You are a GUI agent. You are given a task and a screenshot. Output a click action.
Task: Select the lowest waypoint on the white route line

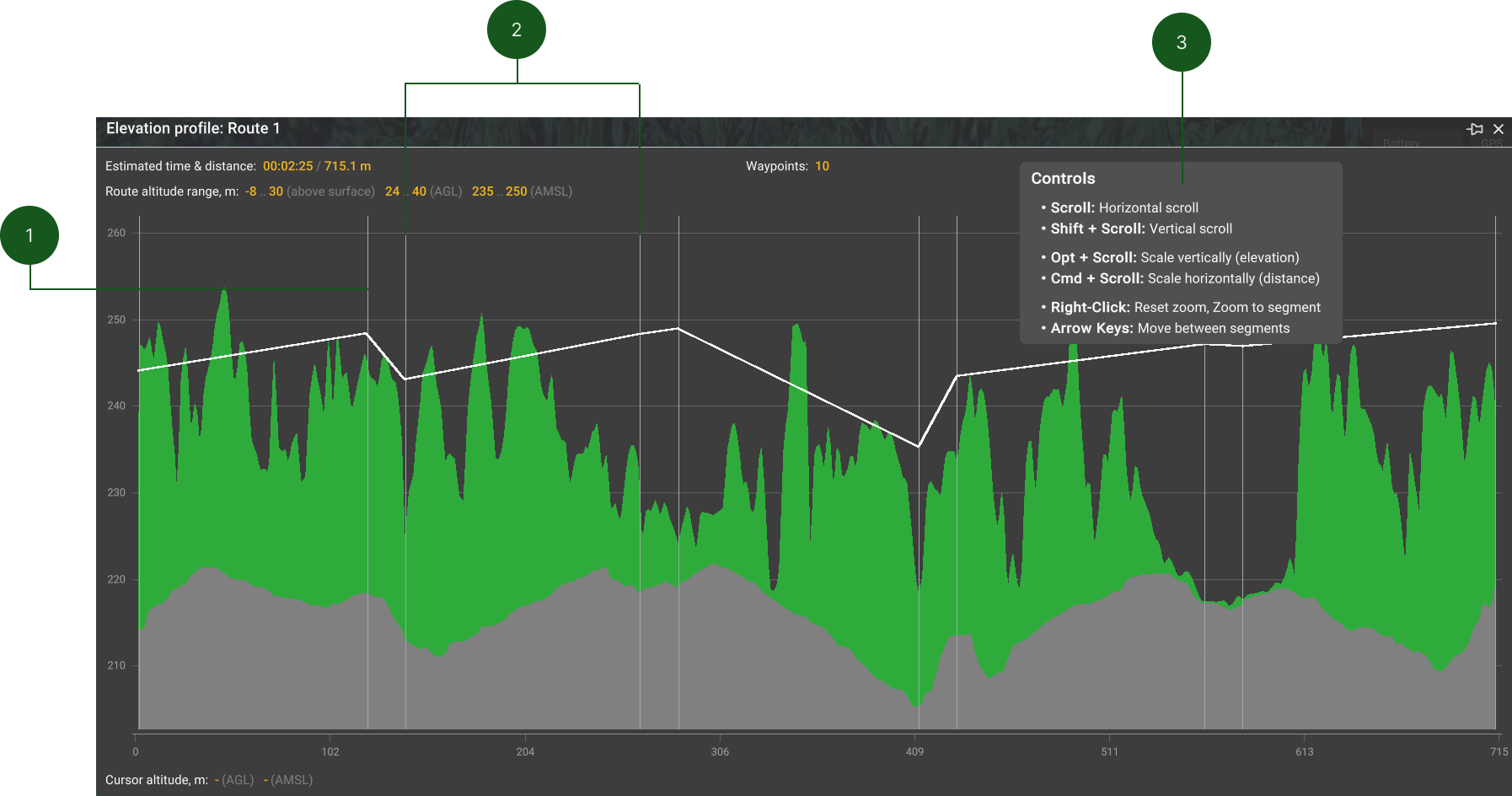919,446
